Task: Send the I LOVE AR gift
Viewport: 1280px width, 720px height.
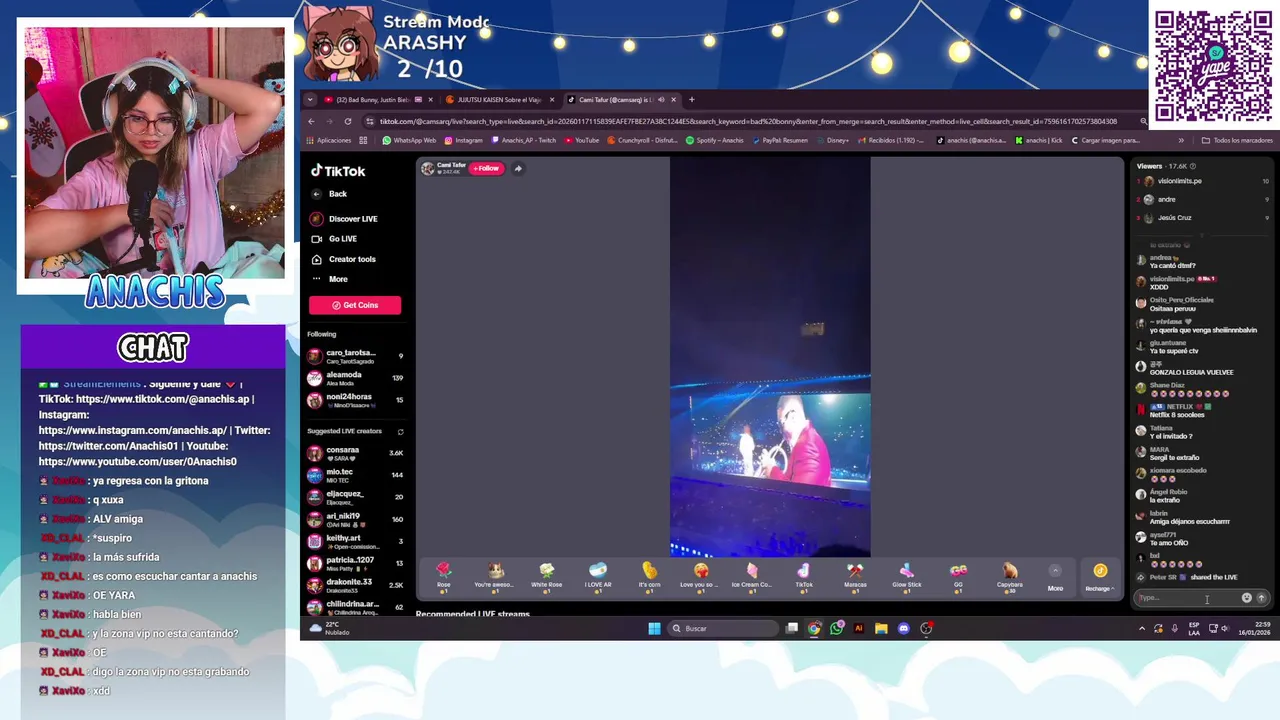Action: click(x=598, y=577)
